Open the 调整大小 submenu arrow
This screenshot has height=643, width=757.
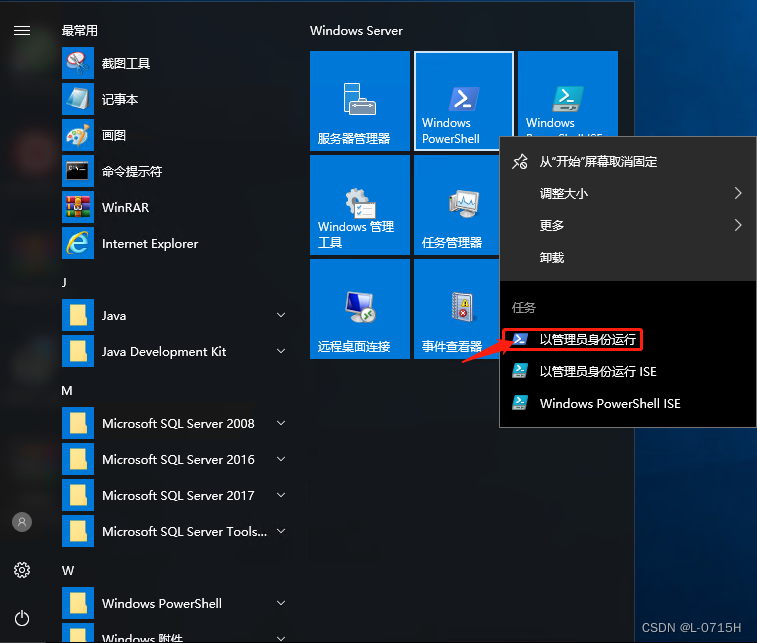[x=738, y=193]
